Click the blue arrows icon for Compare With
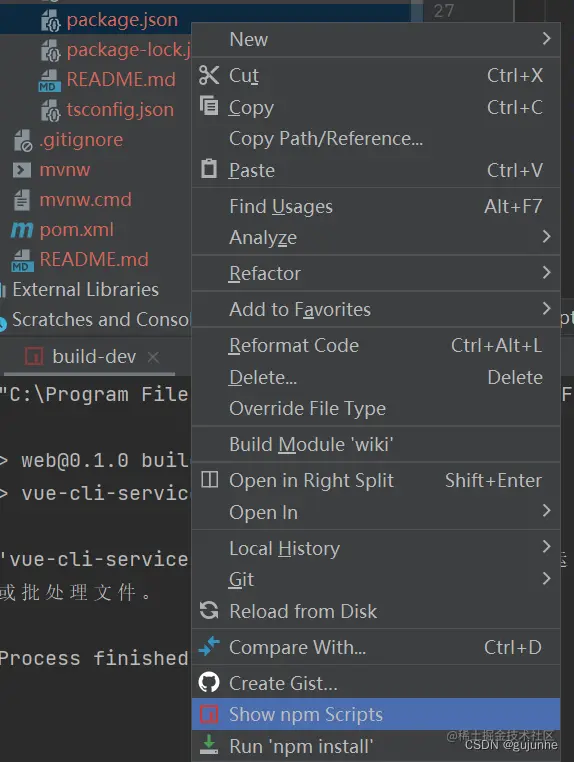 coord(209,647)
